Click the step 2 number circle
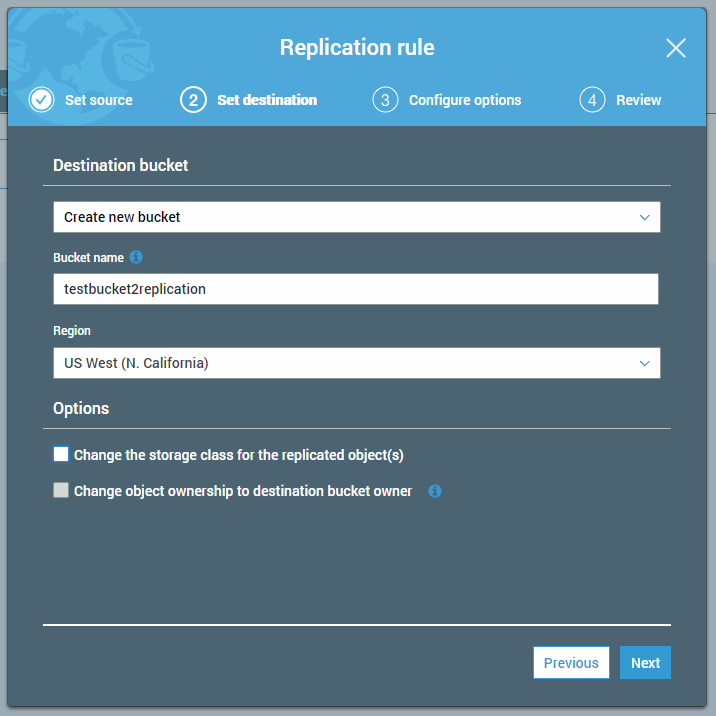Viewport: 716px width, 716px height. coord(193,100)
